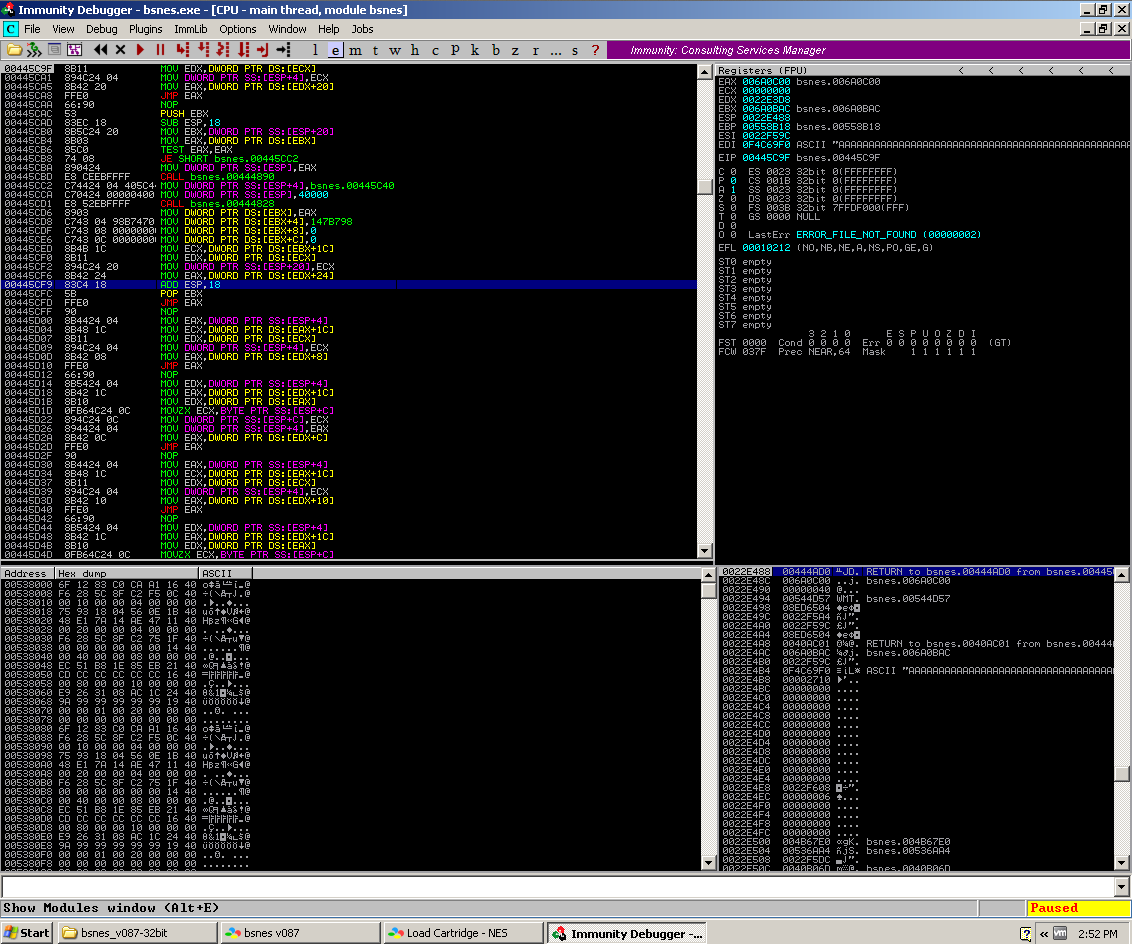1132x944 pixels.
Task: Click the command input field at bottom
Action: pos(557,886)
